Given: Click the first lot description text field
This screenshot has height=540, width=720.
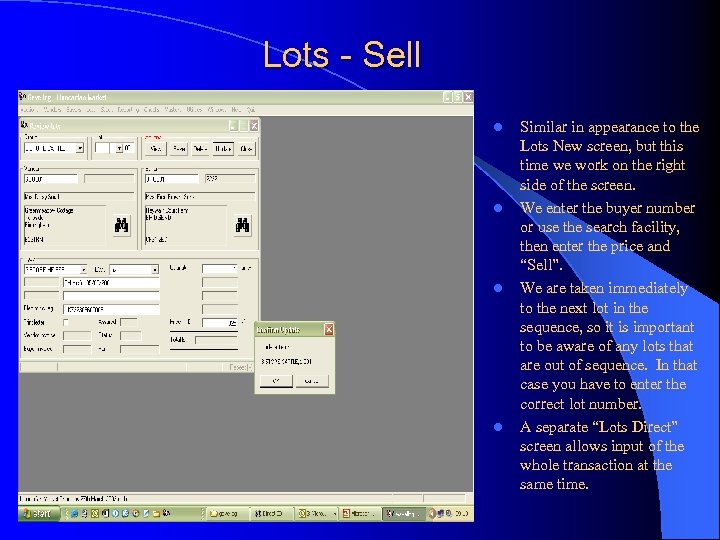Looking at the screenshot, I should (x=112, y=282).
